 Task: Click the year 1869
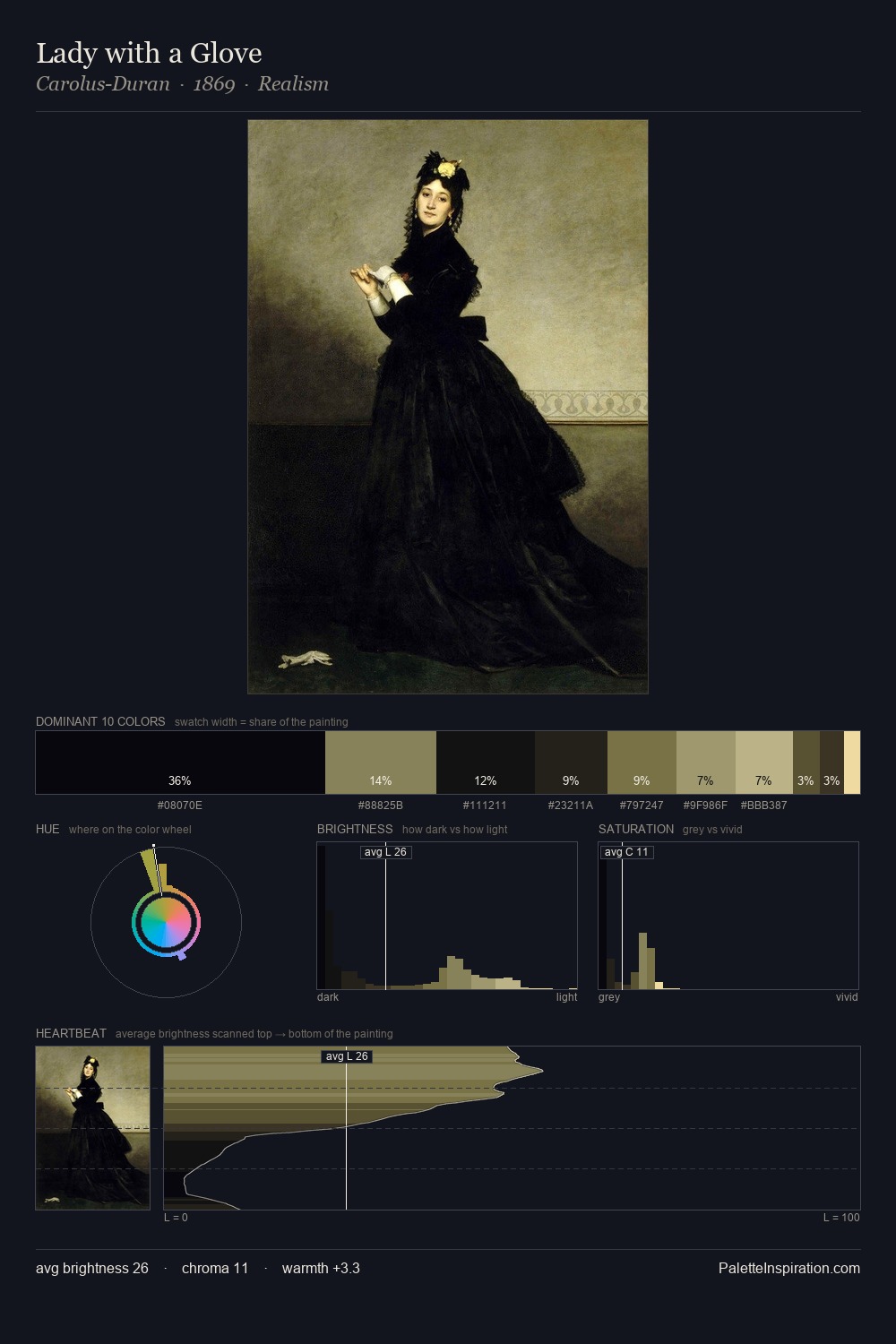pos(214,84)
